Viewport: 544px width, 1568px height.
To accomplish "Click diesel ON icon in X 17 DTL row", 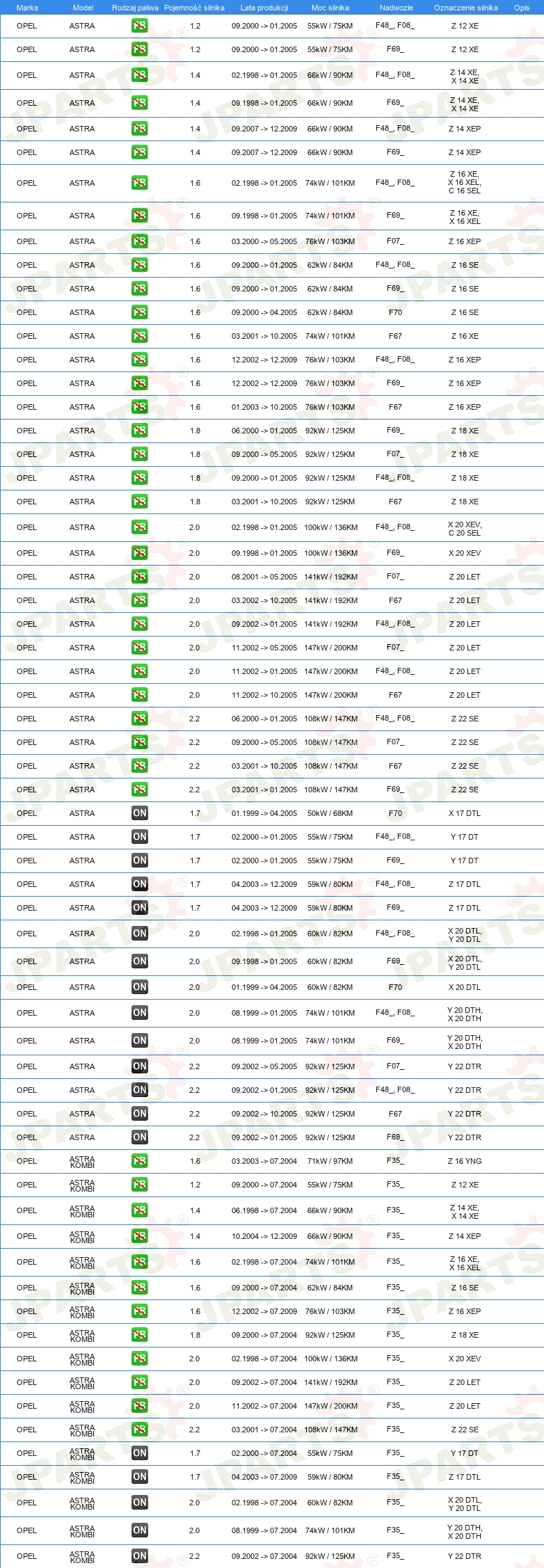I will click(x=140, y=813).
